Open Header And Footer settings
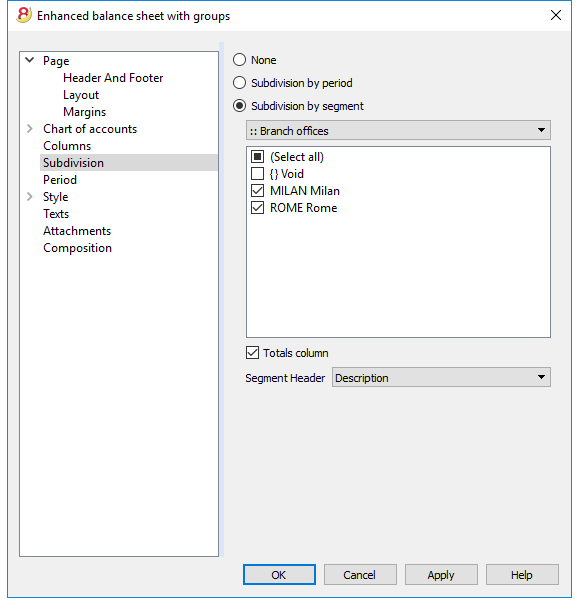Screen dimensions: 579x605 [x=113, y=78]
